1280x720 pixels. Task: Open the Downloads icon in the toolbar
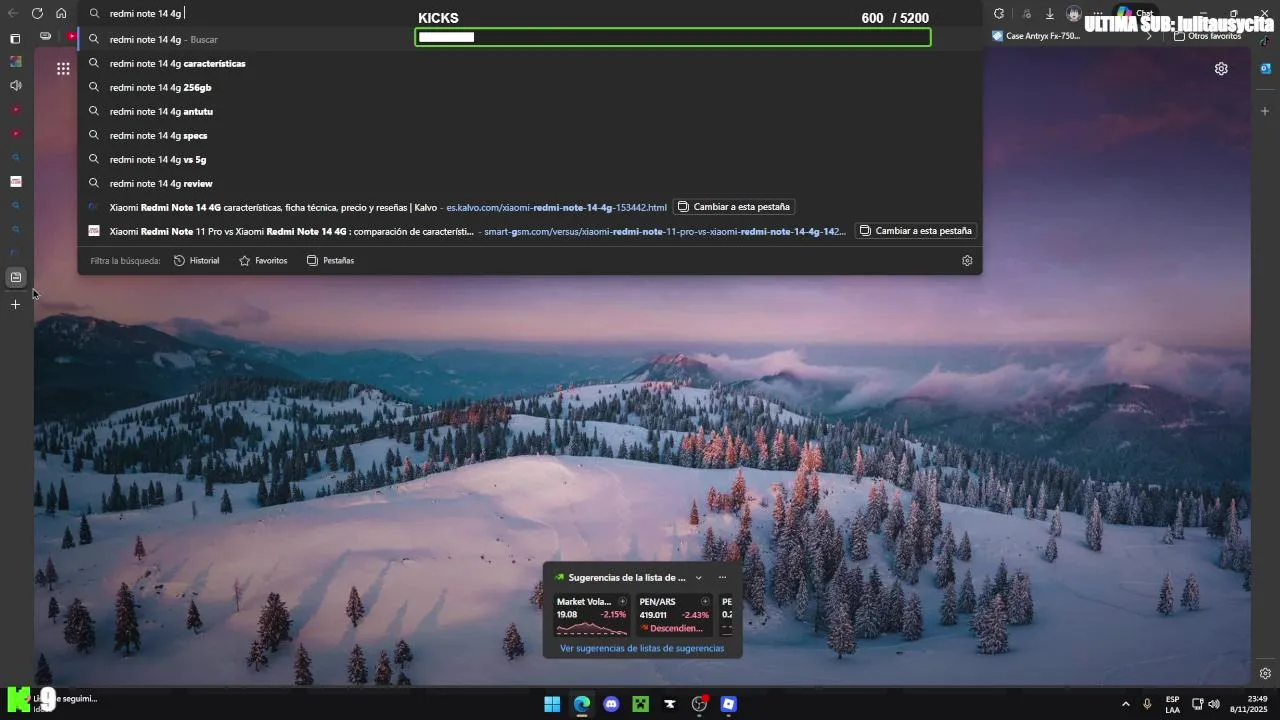[1050, 14]
